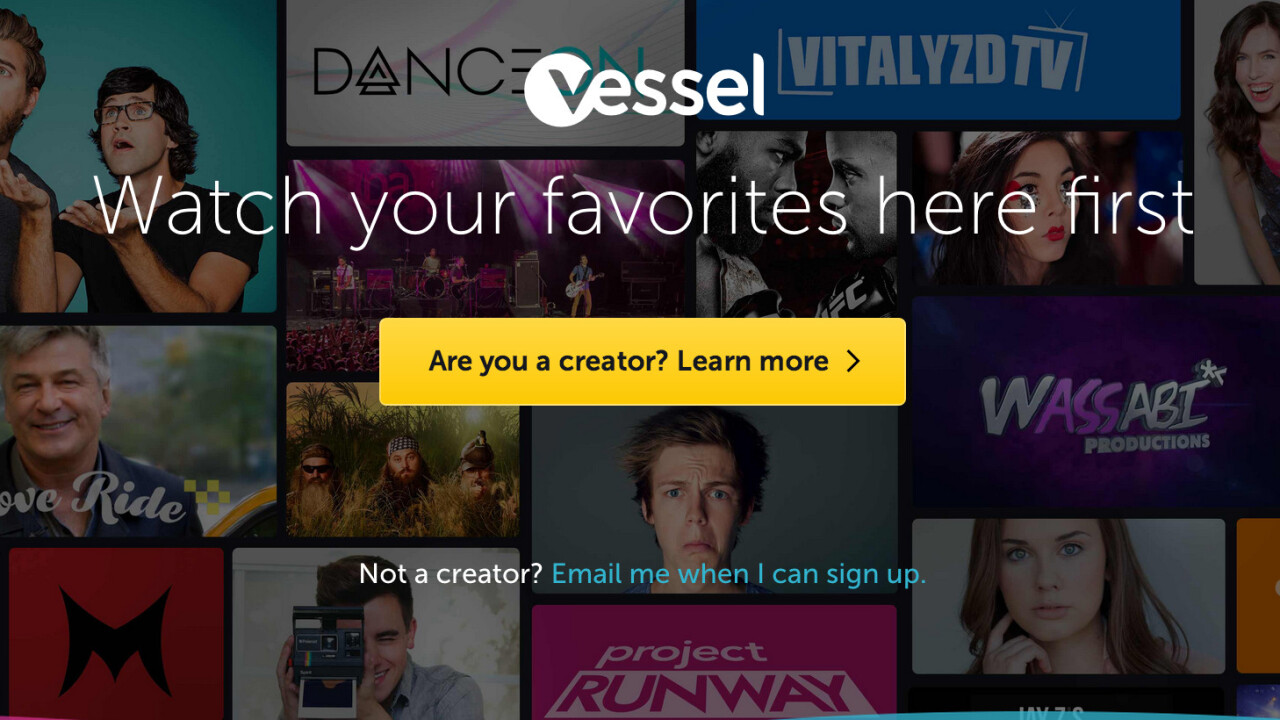Image resolution: width=1280 pixels, height=720 pixels.
Task: Select the woman with red lipstick thumbnail
Action: (x=1047, y=208)
